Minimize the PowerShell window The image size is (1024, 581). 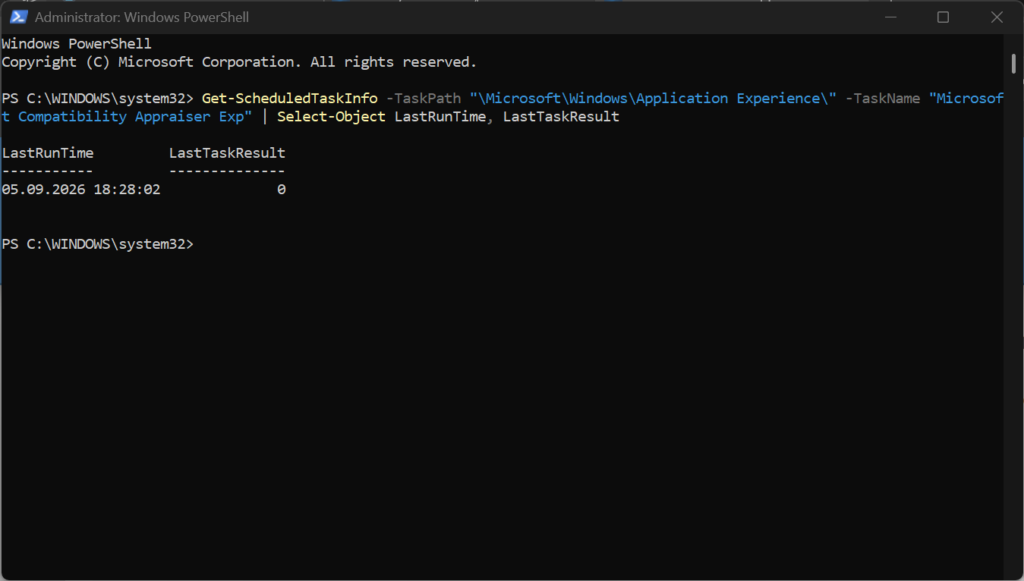coord(890,17)
